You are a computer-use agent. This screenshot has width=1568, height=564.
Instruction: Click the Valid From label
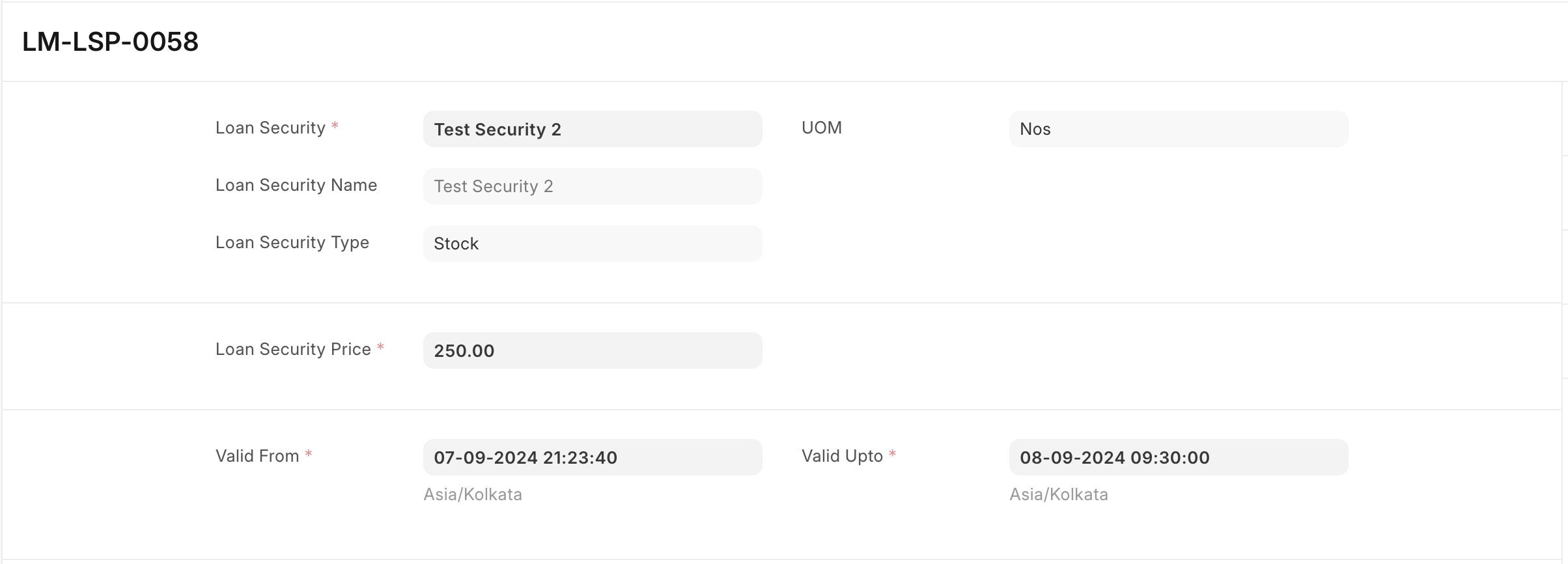pyautogui.click(x=257, y=457)
